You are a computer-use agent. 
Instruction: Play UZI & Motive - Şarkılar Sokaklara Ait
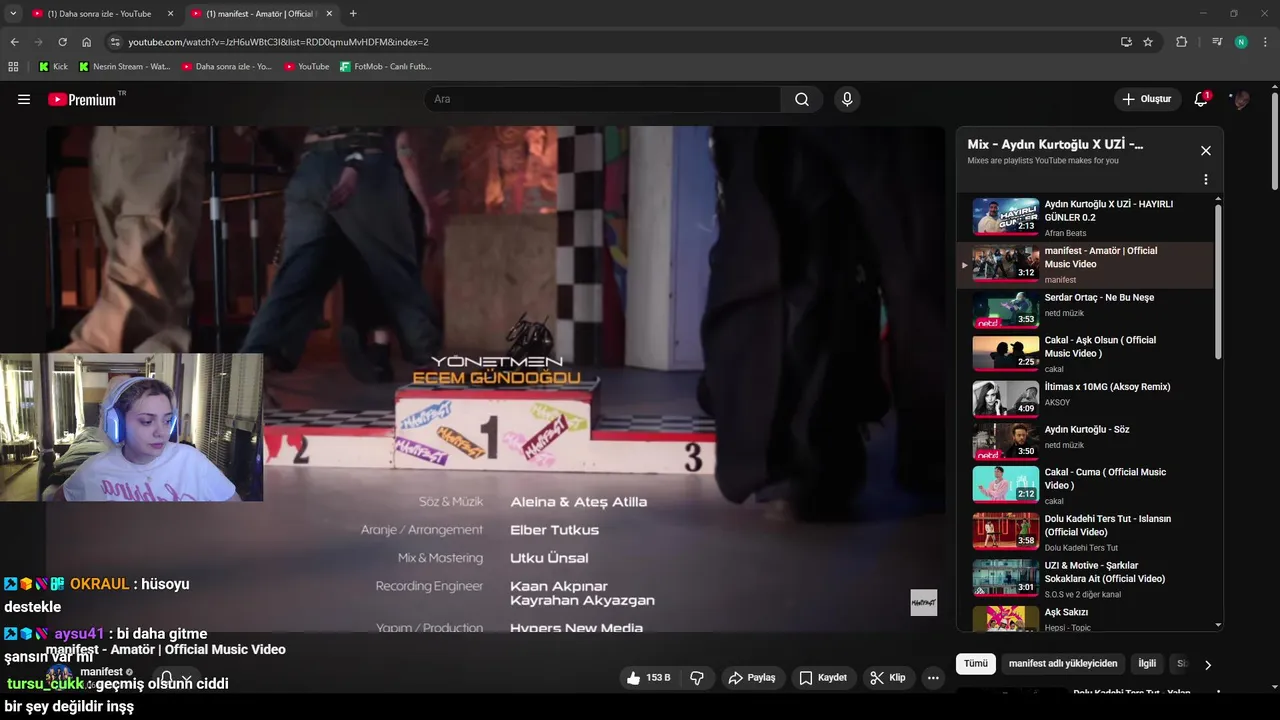tap(1085, 578)
